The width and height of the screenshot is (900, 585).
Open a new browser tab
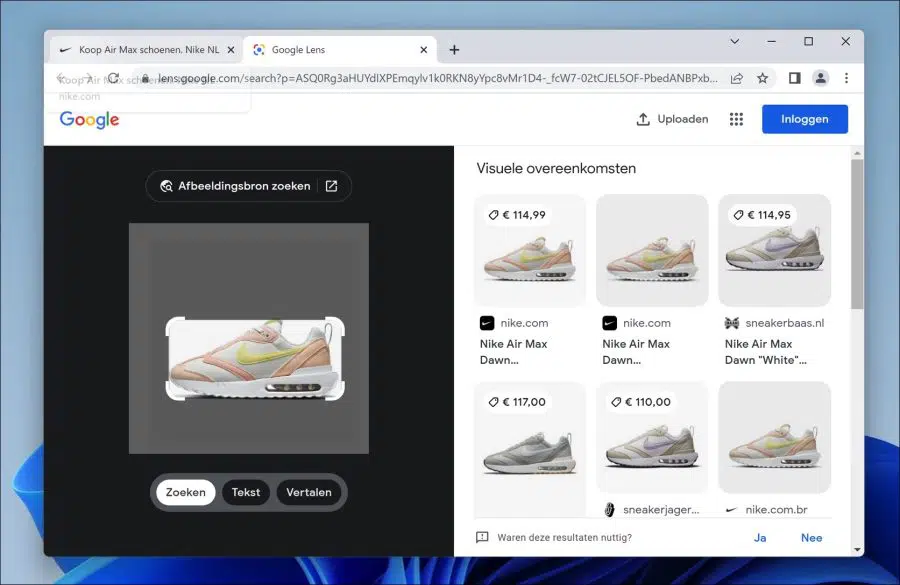coord(454,50)
